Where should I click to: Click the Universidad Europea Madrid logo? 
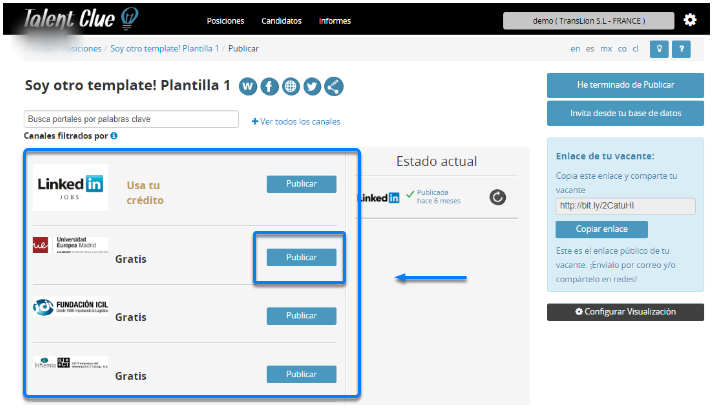pos(70,245)
